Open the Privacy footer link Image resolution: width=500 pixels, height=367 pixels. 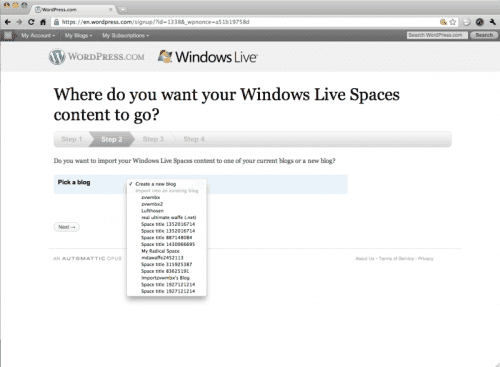(x=426, y=259)
